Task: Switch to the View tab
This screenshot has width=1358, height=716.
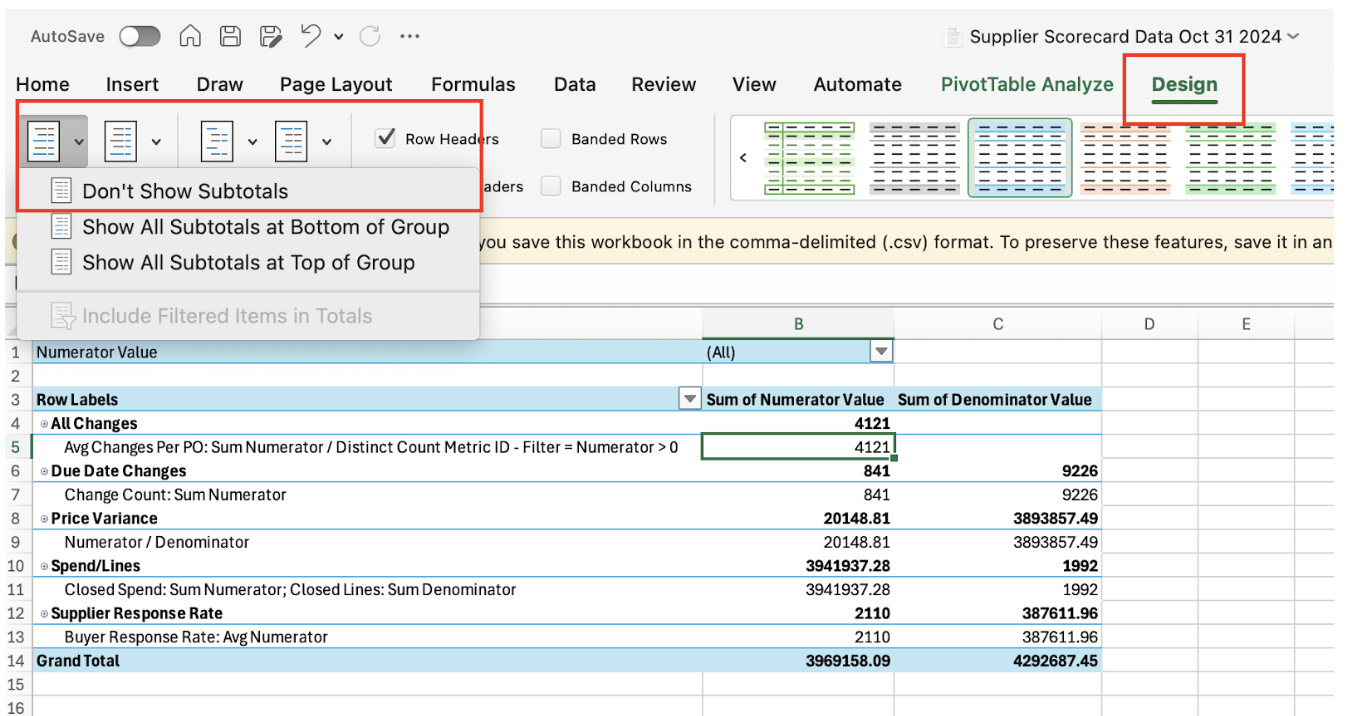Action: pyautogui.click(x=754, y=85)
